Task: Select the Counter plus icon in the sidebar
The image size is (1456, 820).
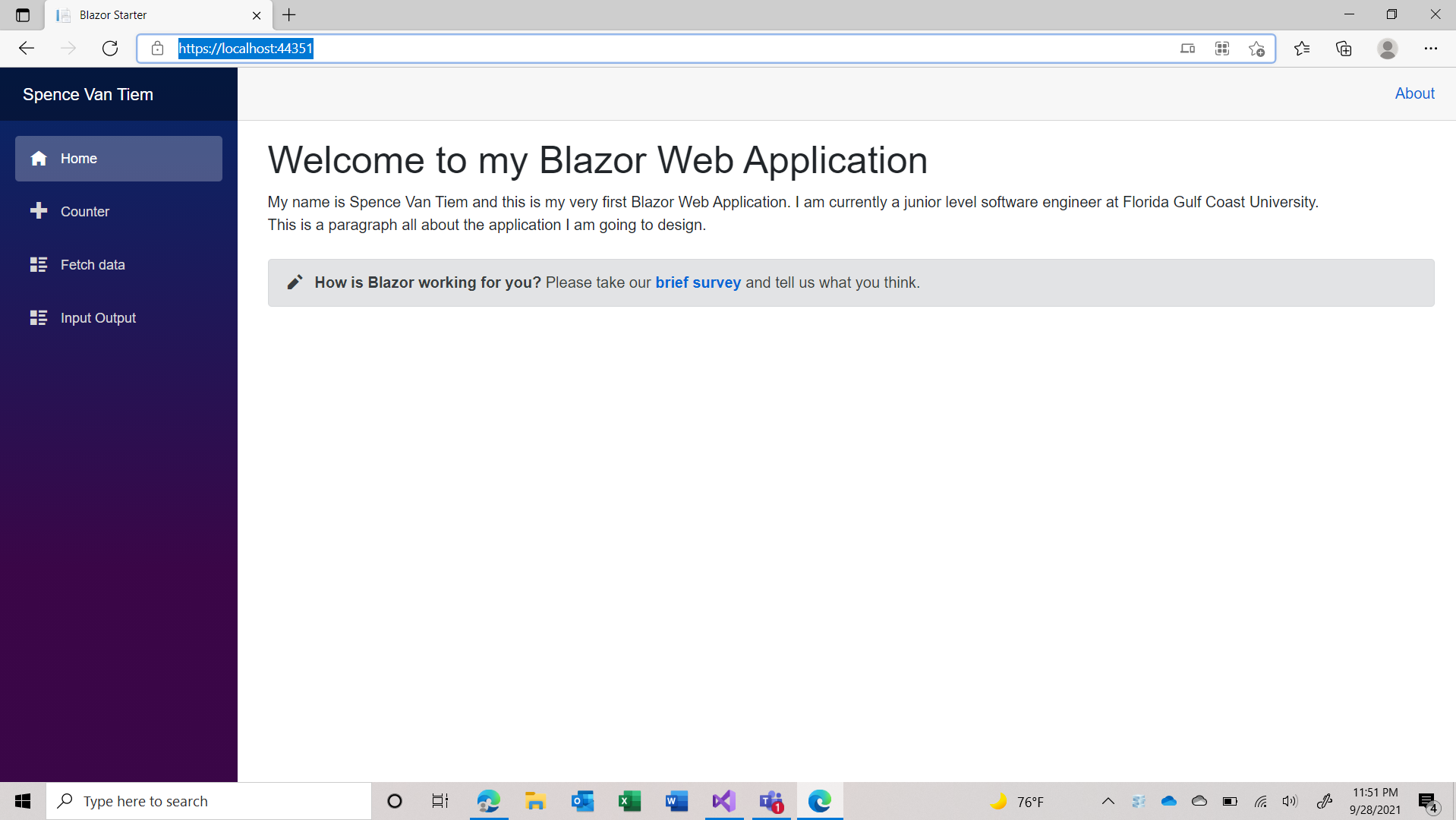Action: tap(38, 211)
